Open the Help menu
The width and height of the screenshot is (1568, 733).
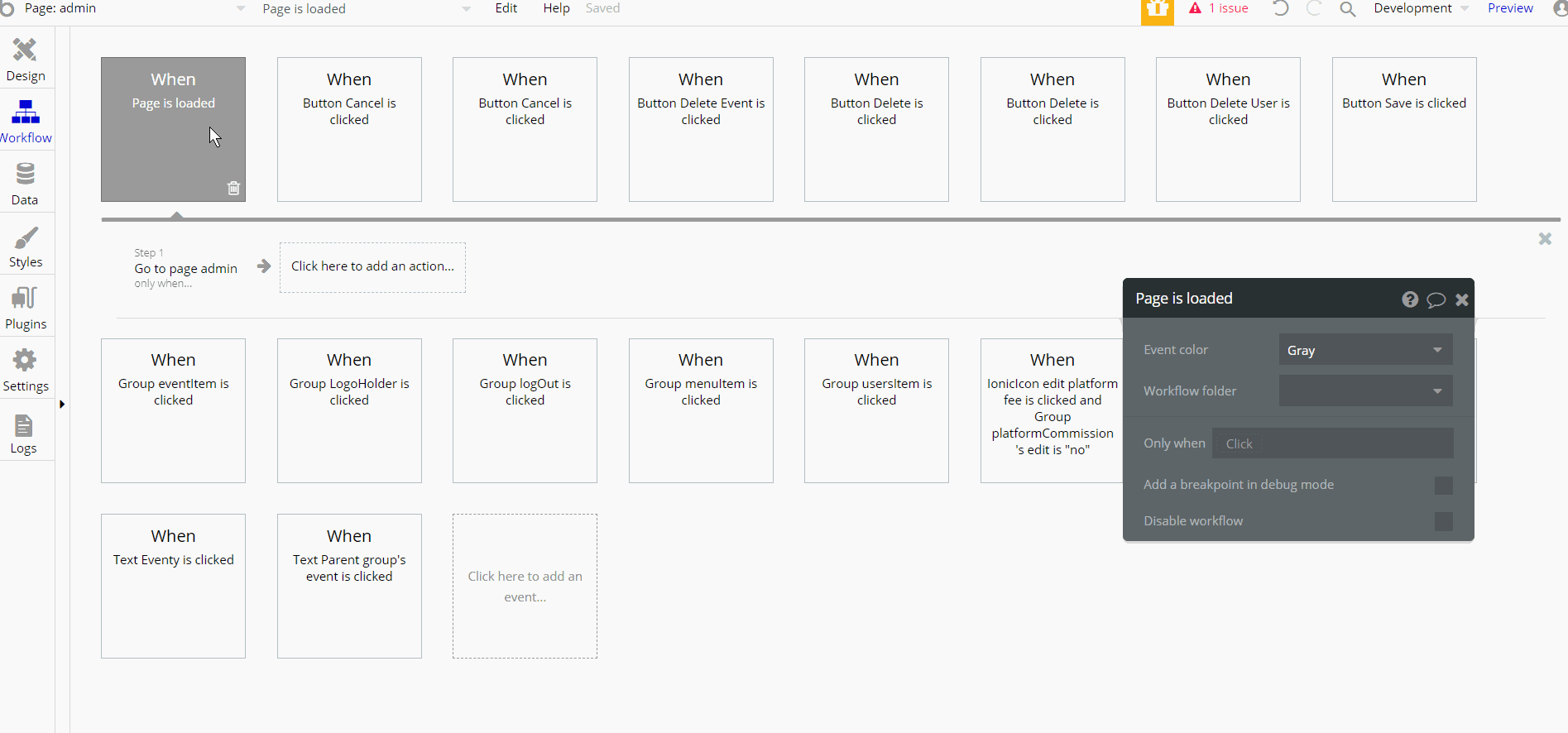[x=557, y=8]
